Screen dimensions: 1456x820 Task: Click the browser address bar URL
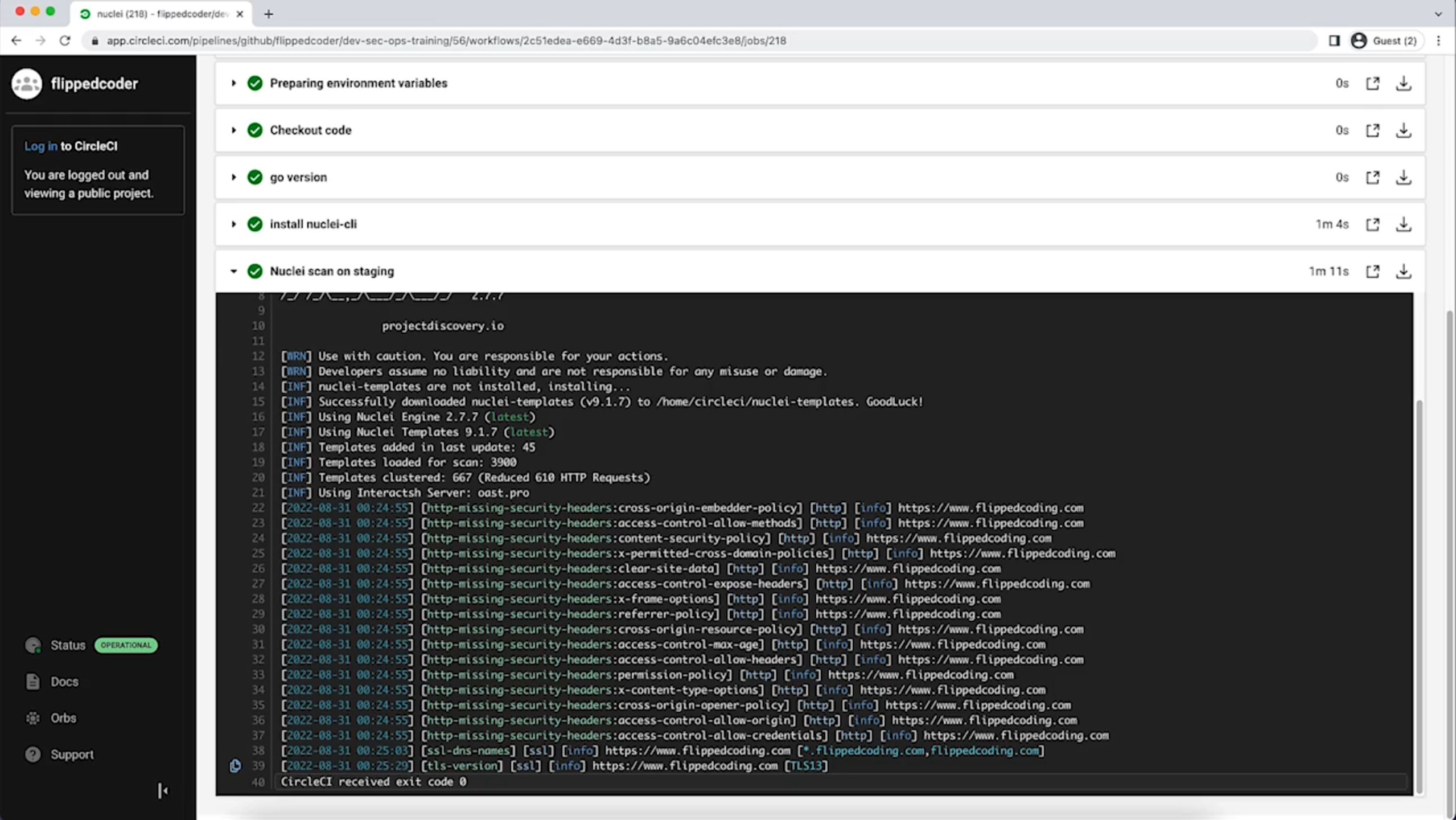pos(446,40)
